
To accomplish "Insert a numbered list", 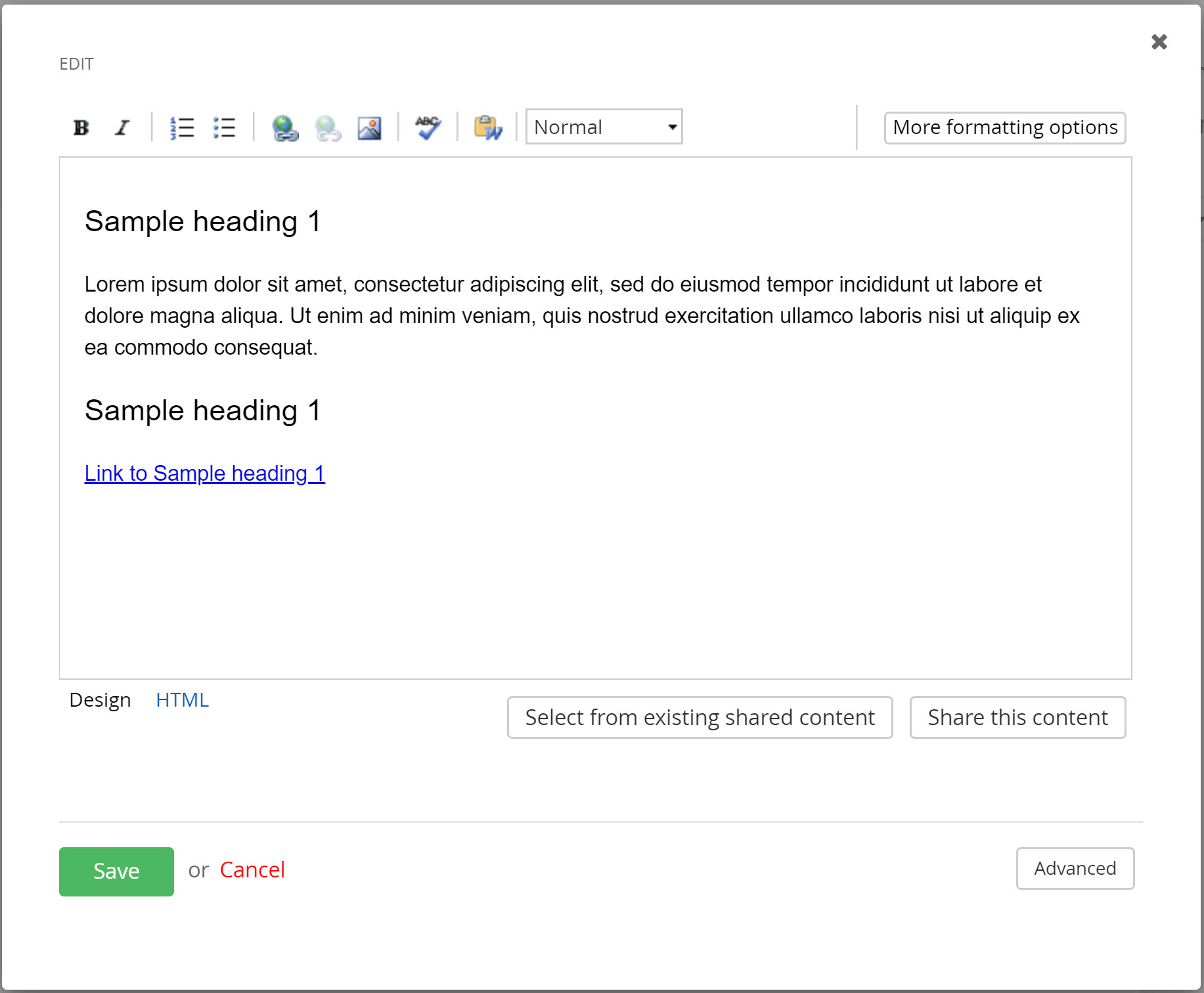I will coord(182,127).
